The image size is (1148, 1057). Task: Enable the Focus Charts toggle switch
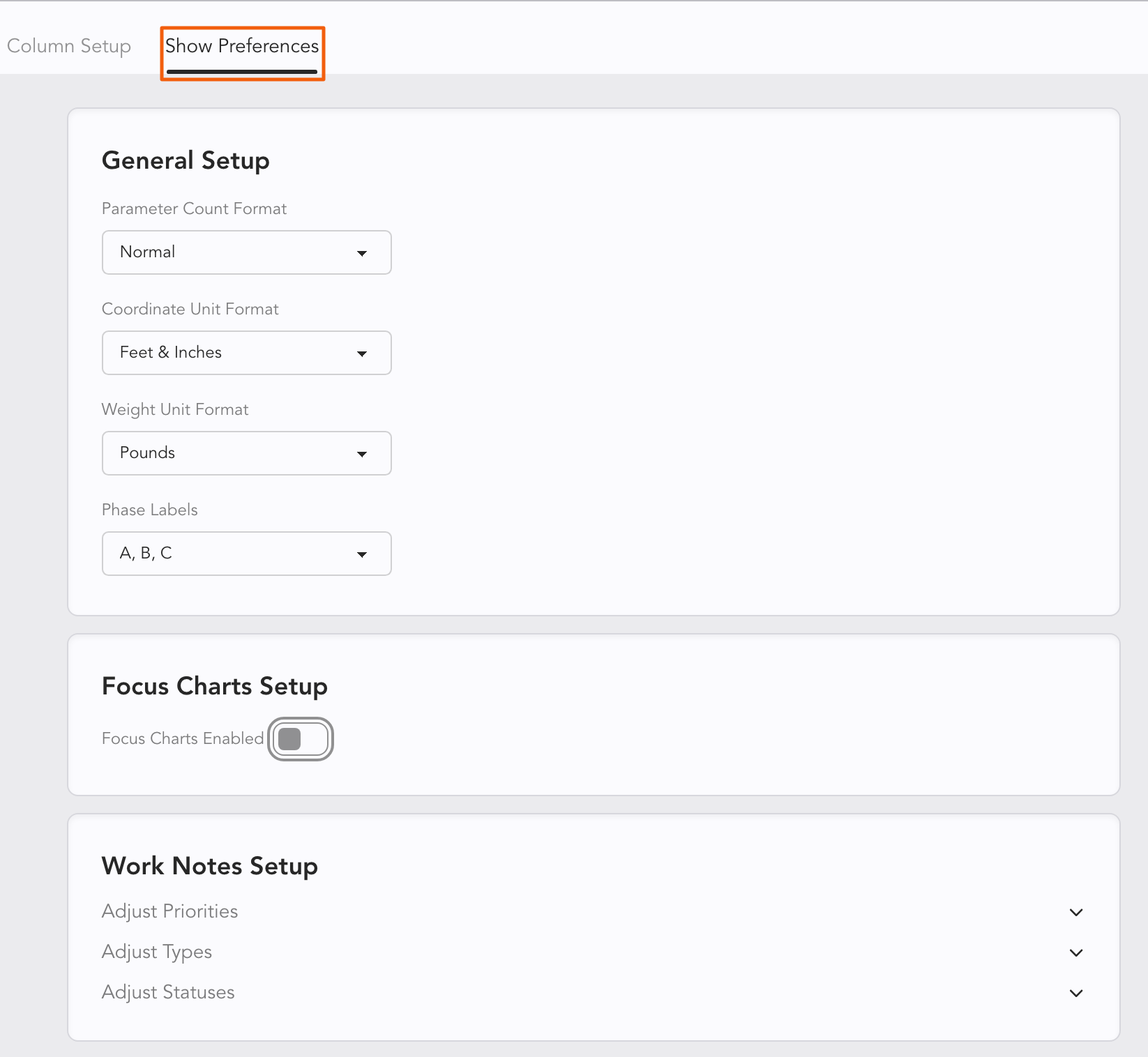click(301, 739)
